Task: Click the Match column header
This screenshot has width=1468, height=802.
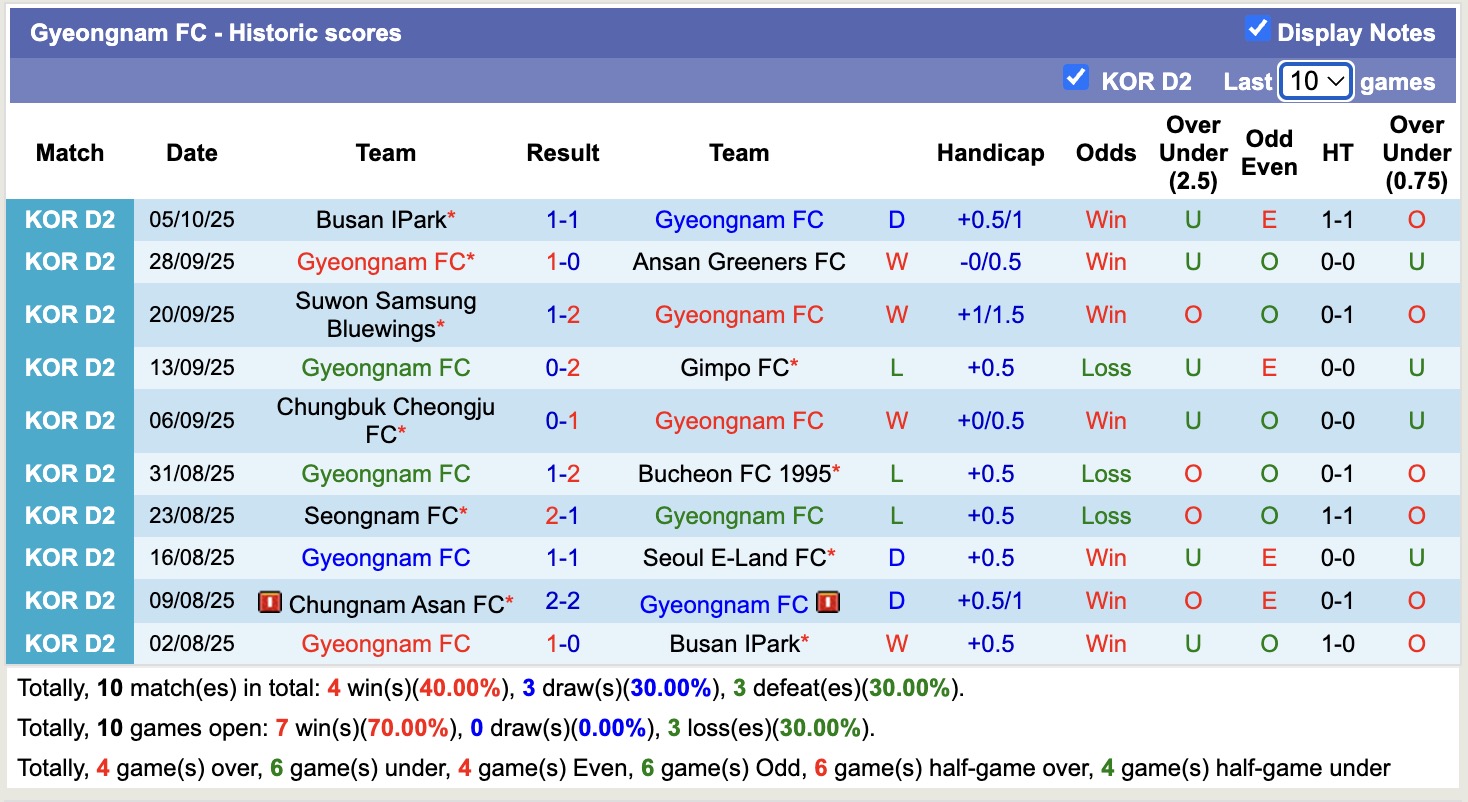Action: tap(69, 153)
